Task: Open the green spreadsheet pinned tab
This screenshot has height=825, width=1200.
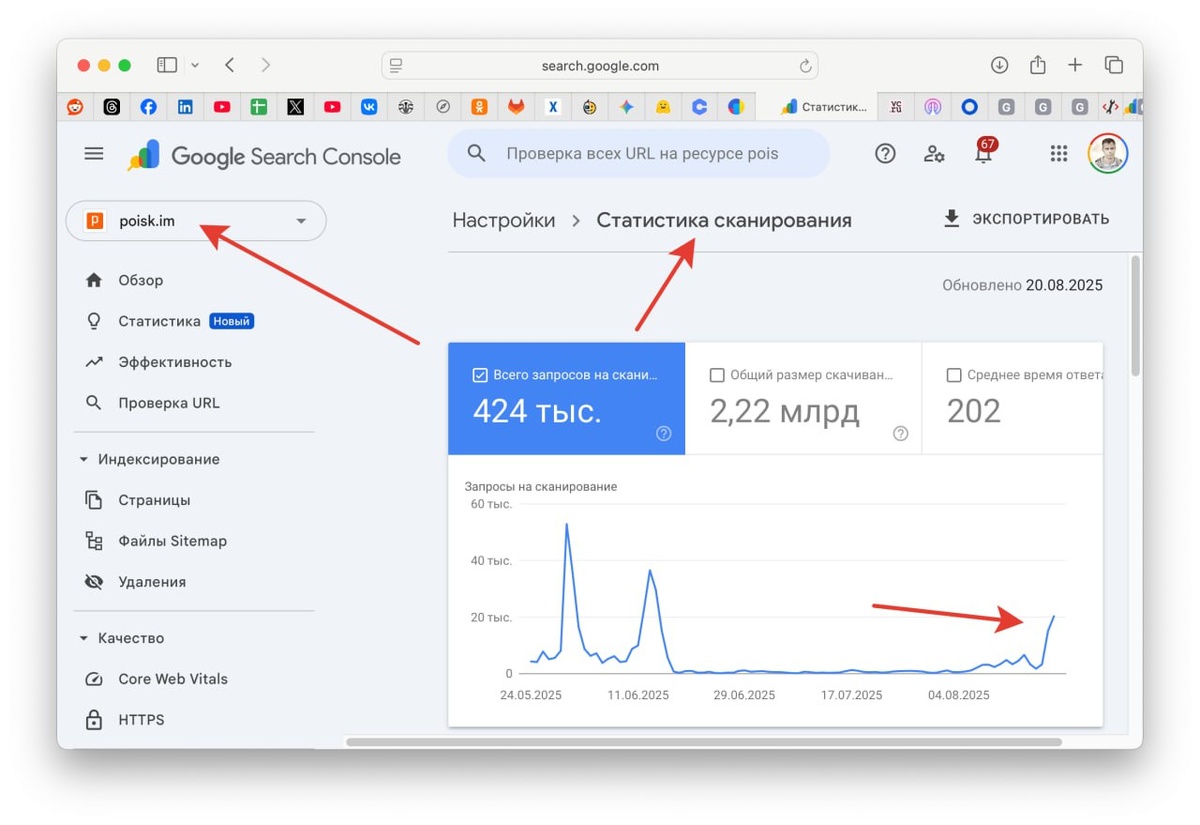Action: 259,107
